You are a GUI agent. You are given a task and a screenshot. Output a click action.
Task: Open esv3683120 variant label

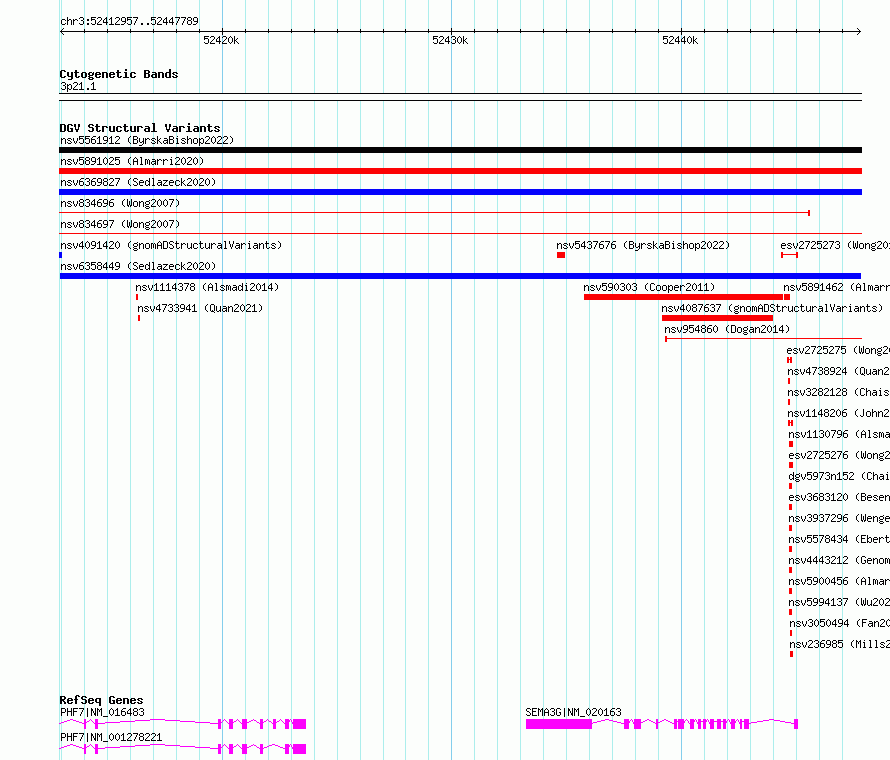pyautogui.click(x=839, y=497)
